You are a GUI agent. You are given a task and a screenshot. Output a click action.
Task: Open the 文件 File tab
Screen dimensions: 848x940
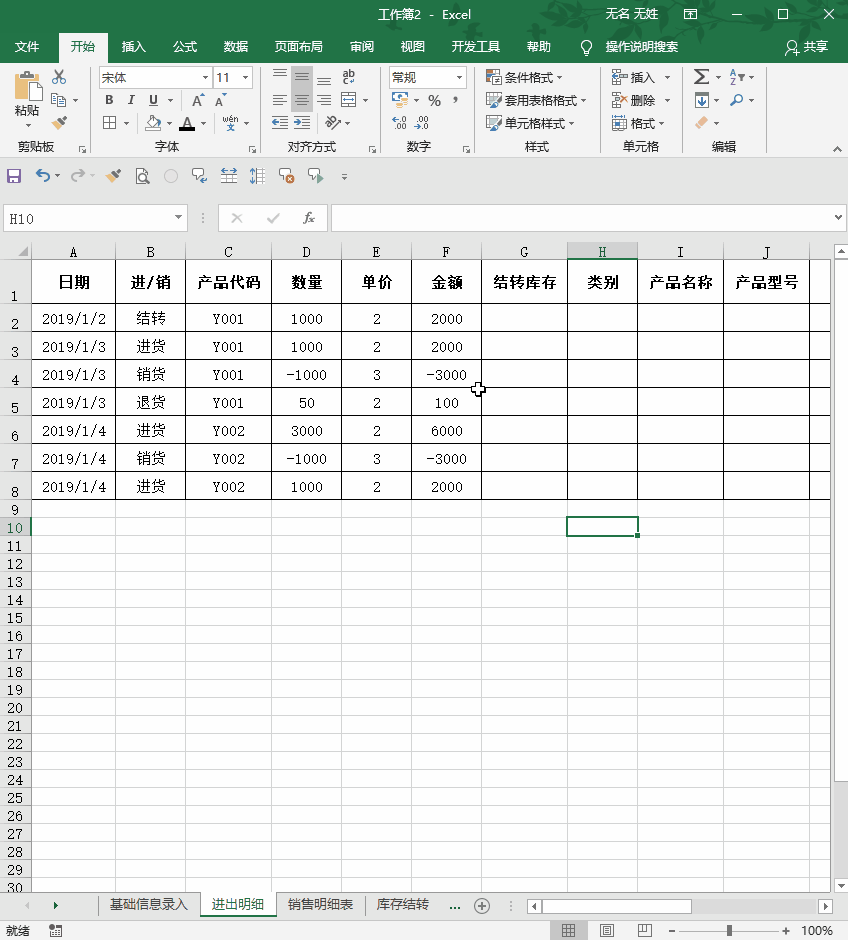pyautogui.click(x=27, y=47)
